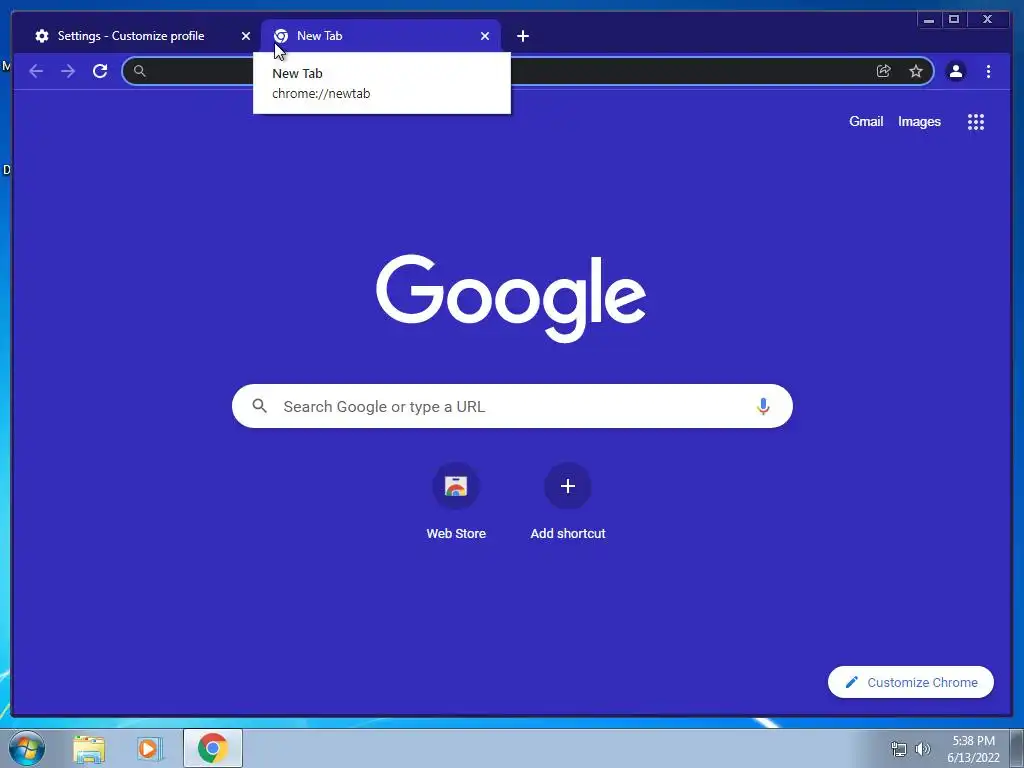1024x768 pixels.
Task: Open the Chrome three-dot menu
Action: 988,71
